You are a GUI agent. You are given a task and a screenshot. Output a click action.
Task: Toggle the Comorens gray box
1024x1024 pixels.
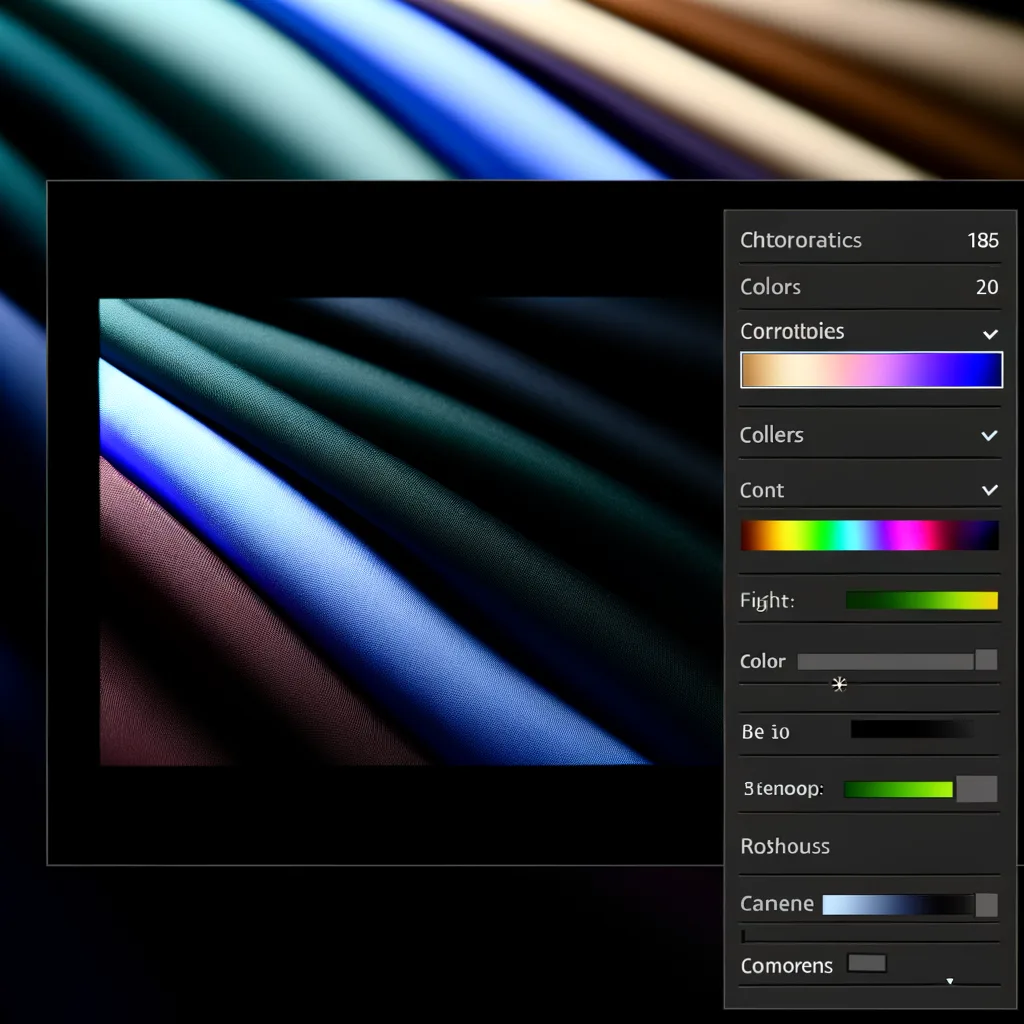coord(867,964)
